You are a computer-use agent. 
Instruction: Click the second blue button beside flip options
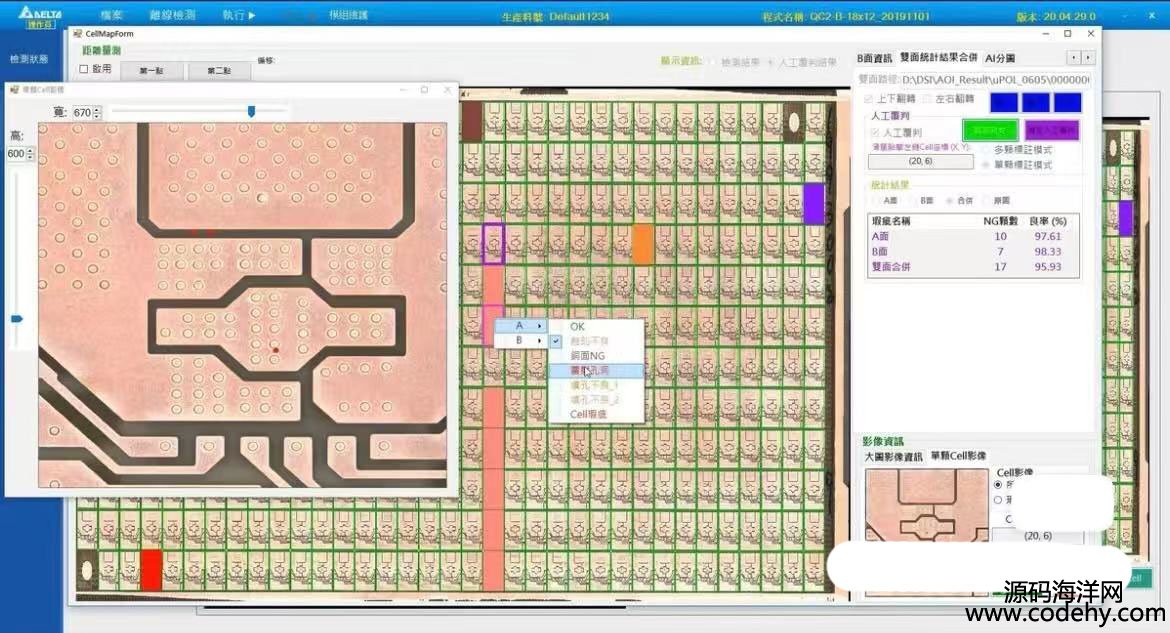pos(1036,102)
